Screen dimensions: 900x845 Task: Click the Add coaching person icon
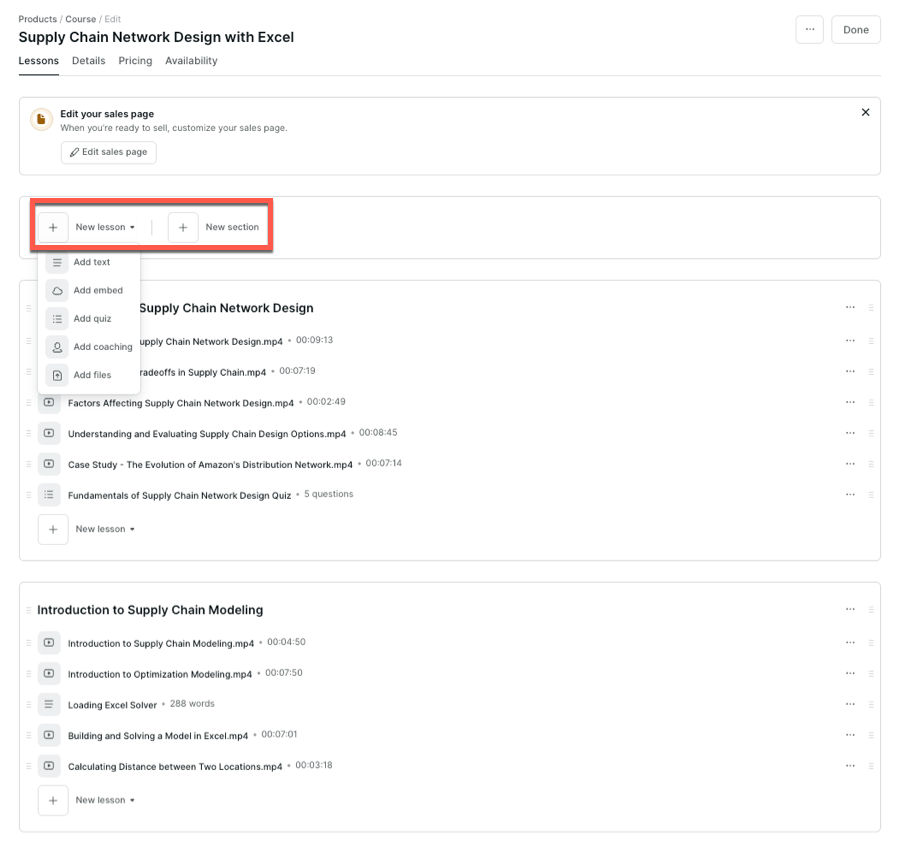[57, 347]
